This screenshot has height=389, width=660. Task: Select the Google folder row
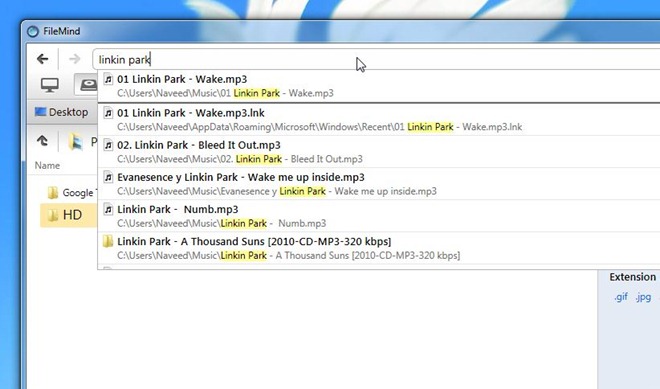[68, 193]
